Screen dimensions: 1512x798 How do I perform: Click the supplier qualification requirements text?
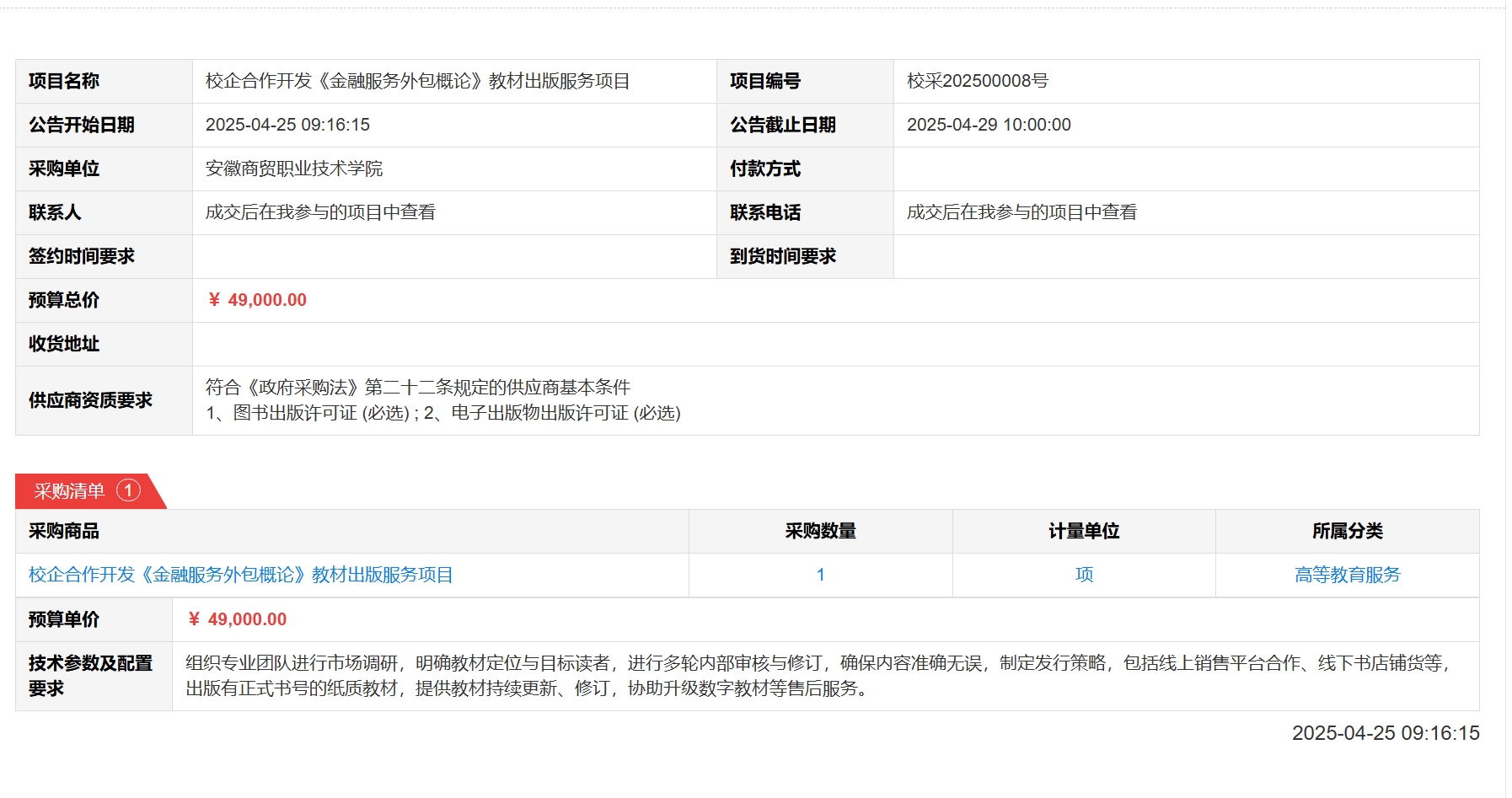(442, 400)
